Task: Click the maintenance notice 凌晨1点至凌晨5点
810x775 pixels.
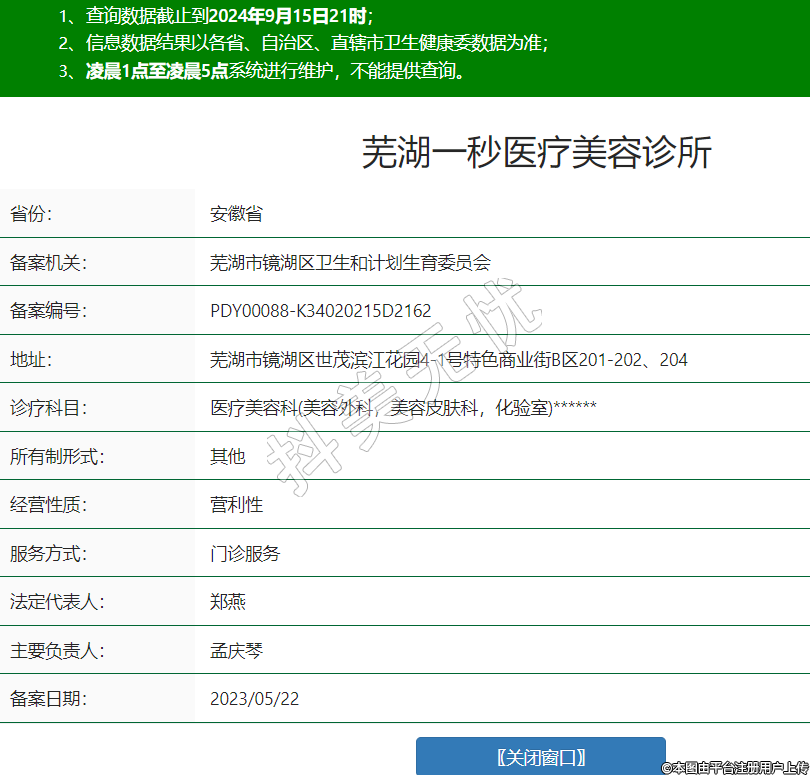Action: (262, 71)
